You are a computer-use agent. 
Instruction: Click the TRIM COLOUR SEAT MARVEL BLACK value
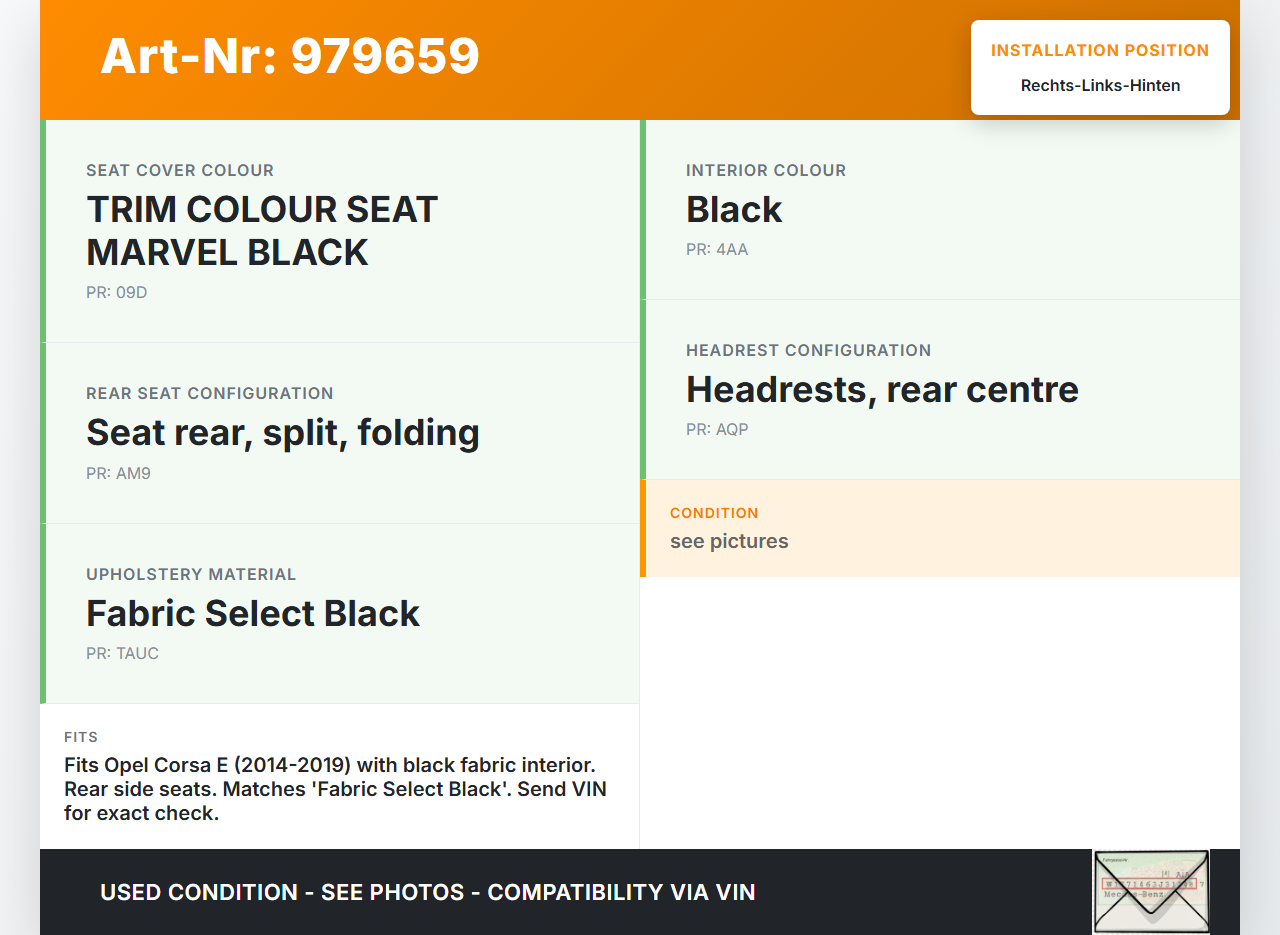pyautogui.click(x=262, y=231)
